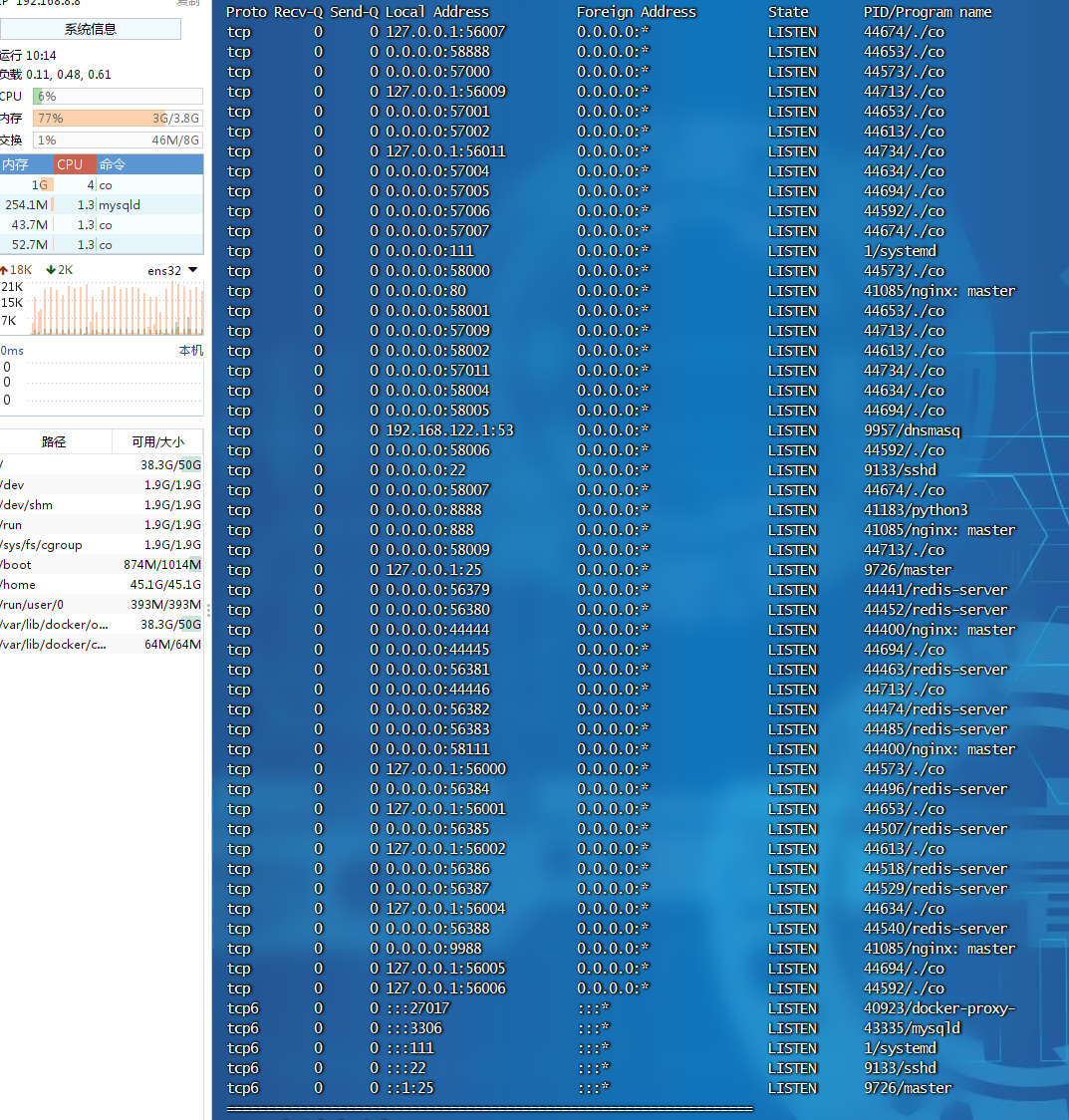Click local address 0.0.0.0:111 in terminal
1069x1120 pixels.
click(x=429, y=251)
